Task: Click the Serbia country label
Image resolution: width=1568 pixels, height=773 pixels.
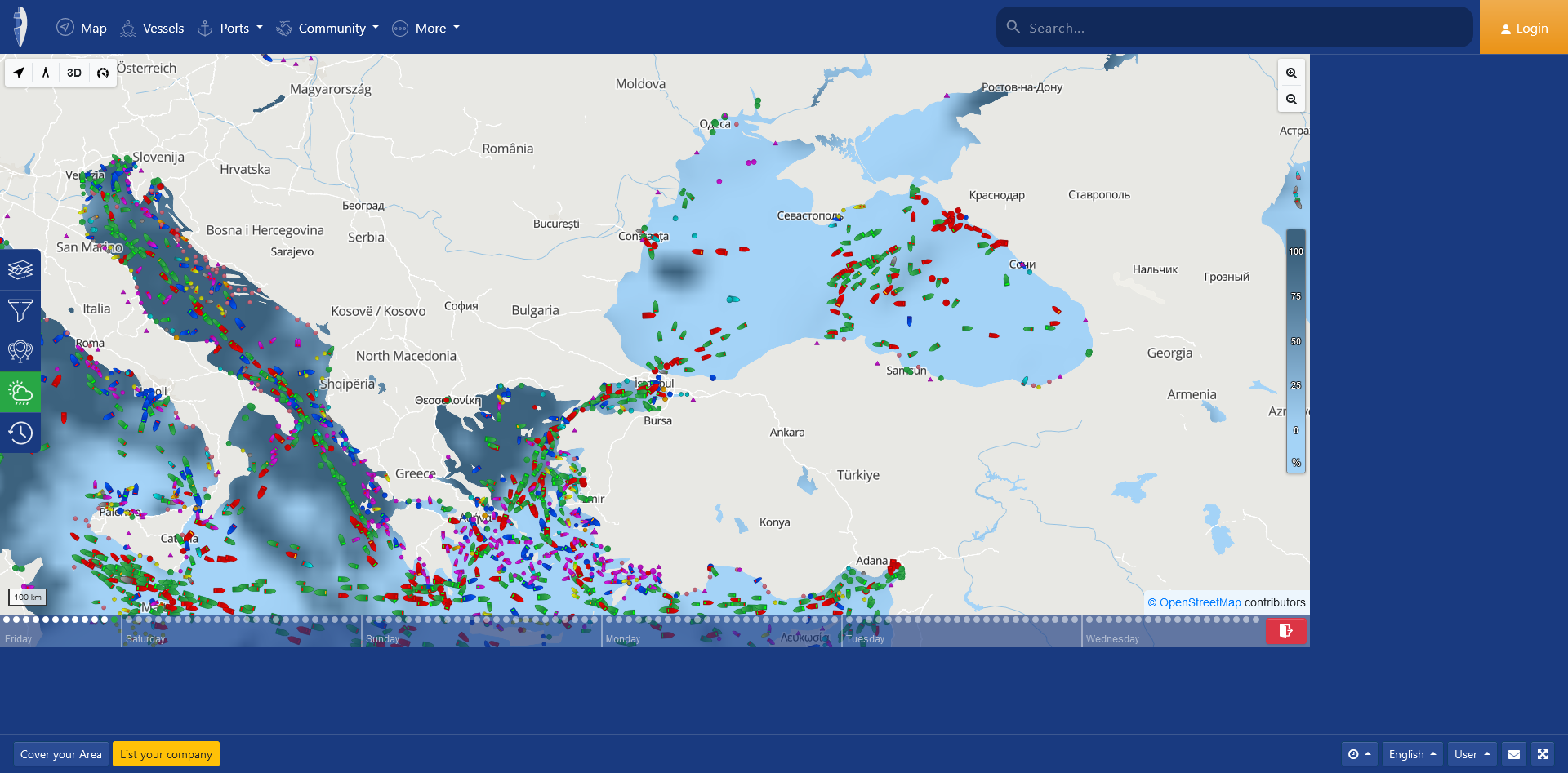Action: tap(366, 238)
